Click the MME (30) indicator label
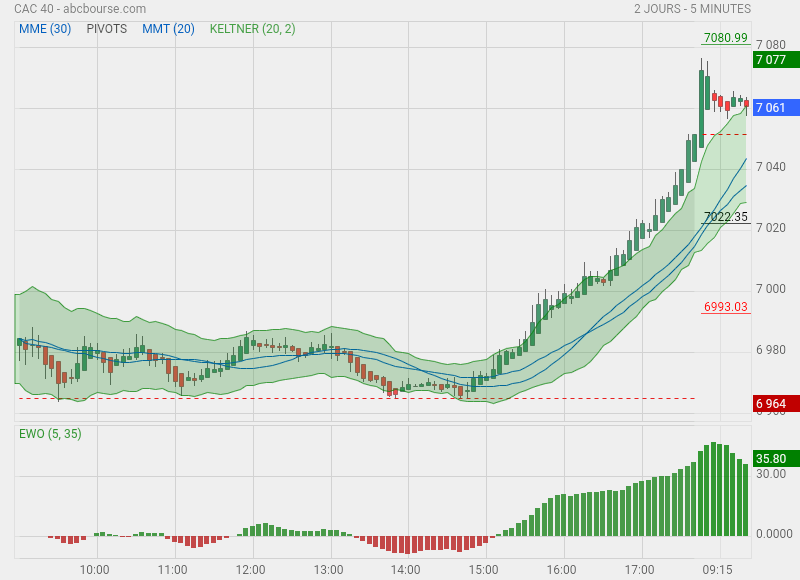 (x=45, y=29)
